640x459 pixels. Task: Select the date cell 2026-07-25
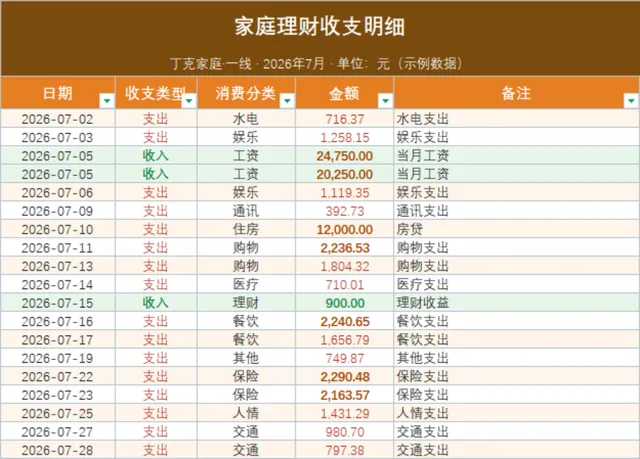click(x=58, y=413)
